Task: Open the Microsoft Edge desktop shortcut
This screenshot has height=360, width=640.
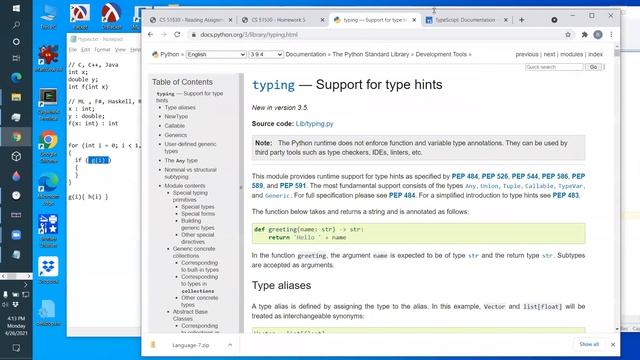Action: point(49,190)
